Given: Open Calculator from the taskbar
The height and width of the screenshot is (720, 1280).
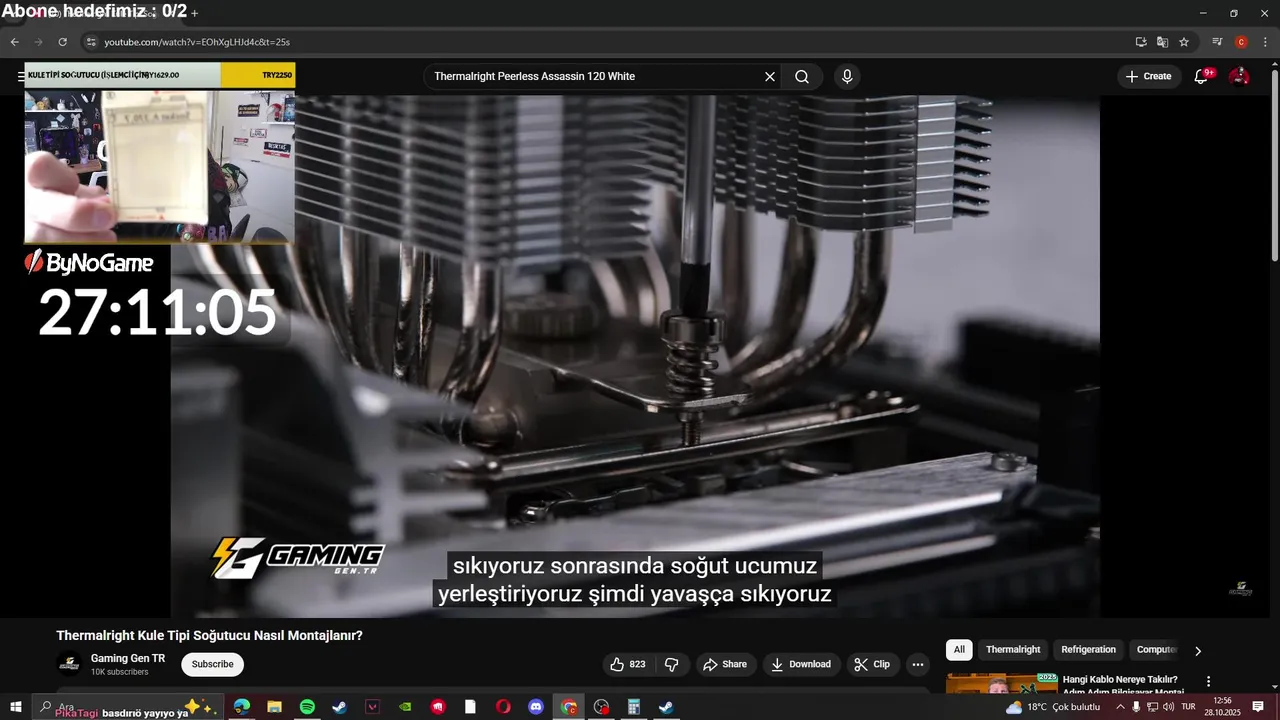Looking at the screenshot, I should click(x=633, y=707).
